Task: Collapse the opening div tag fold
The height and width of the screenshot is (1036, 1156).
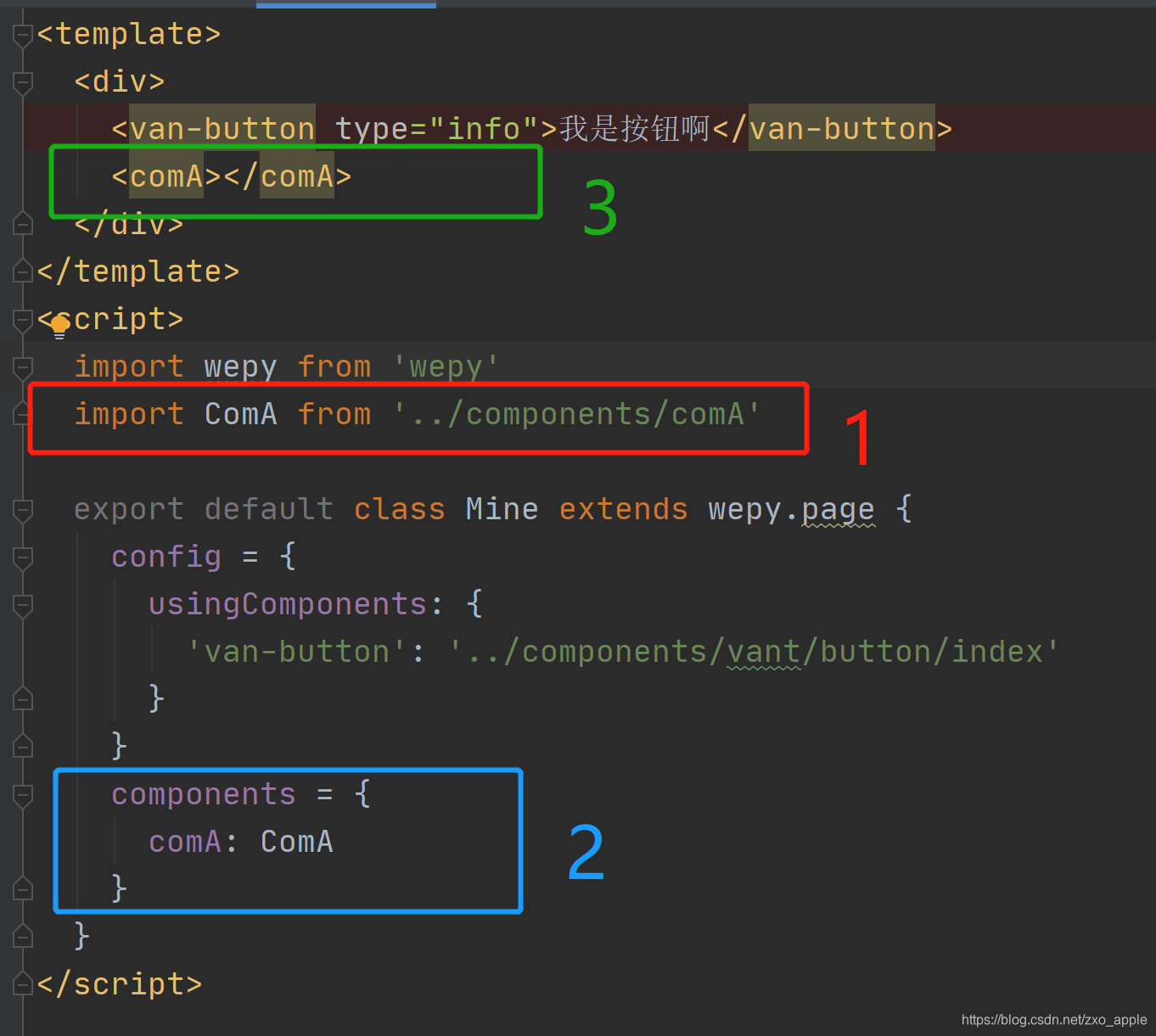Action: coord(23,82)
